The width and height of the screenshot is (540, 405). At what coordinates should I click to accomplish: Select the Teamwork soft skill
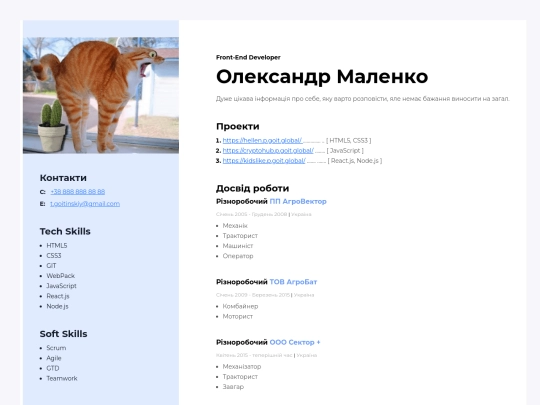62,378
